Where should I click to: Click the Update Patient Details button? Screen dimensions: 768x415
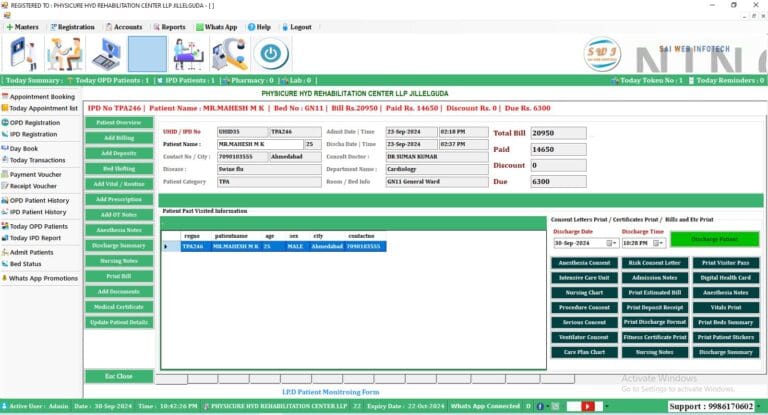pyautogui.click(x=119, y=322)
